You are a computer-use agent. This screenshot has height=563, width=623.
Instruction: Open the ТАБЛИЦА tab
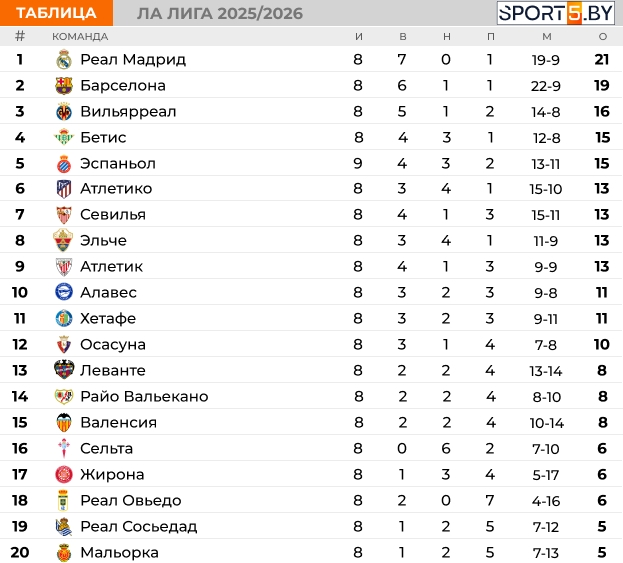coord(56,13)
